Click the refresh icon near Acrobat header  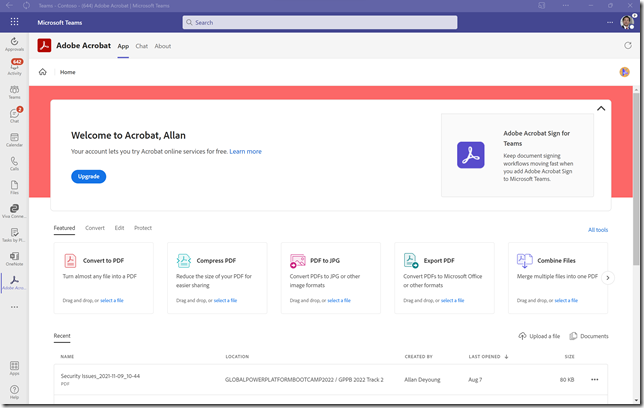coord(628,46)
